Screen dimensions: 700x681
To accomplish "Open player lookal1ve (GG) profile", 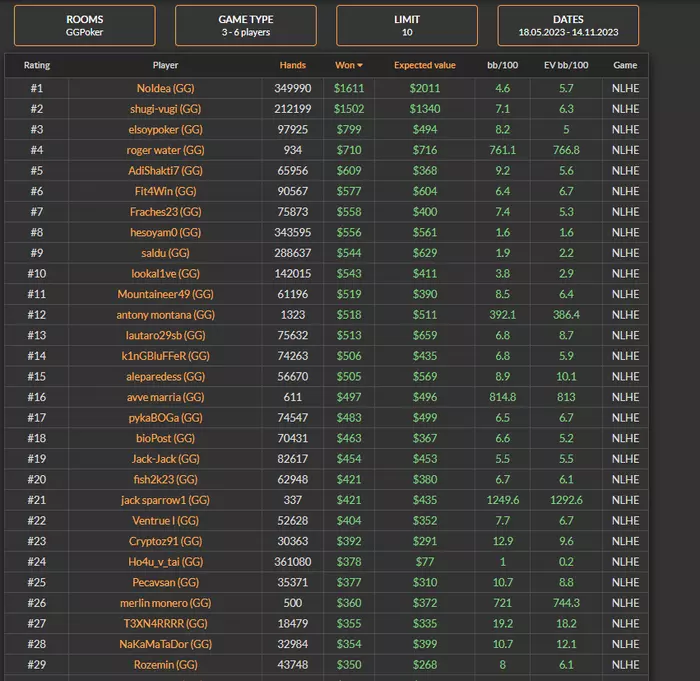I will (x=165, y=273).
